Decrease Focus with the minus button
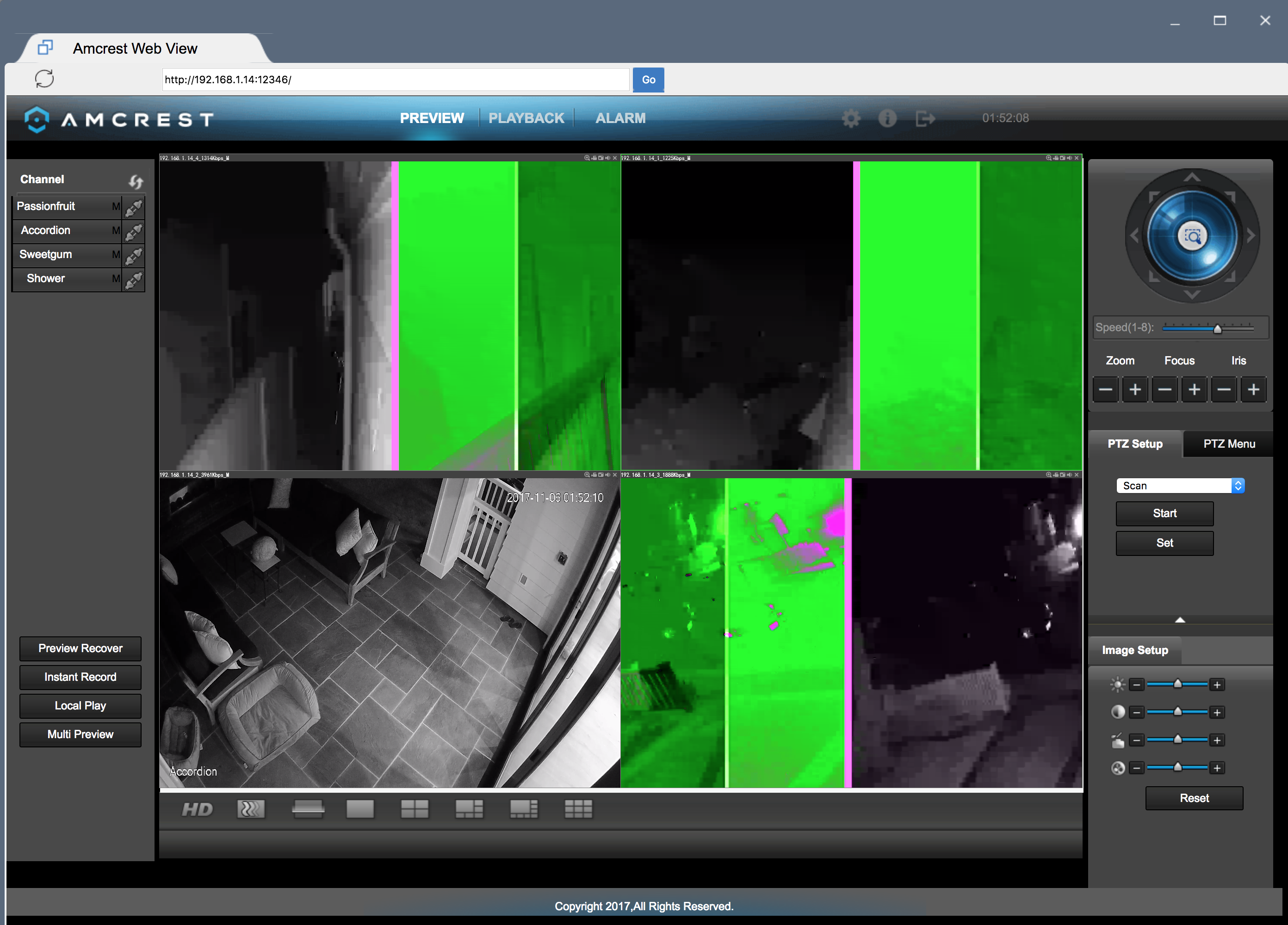The image size is (1288, 925). coord(1165,389)
